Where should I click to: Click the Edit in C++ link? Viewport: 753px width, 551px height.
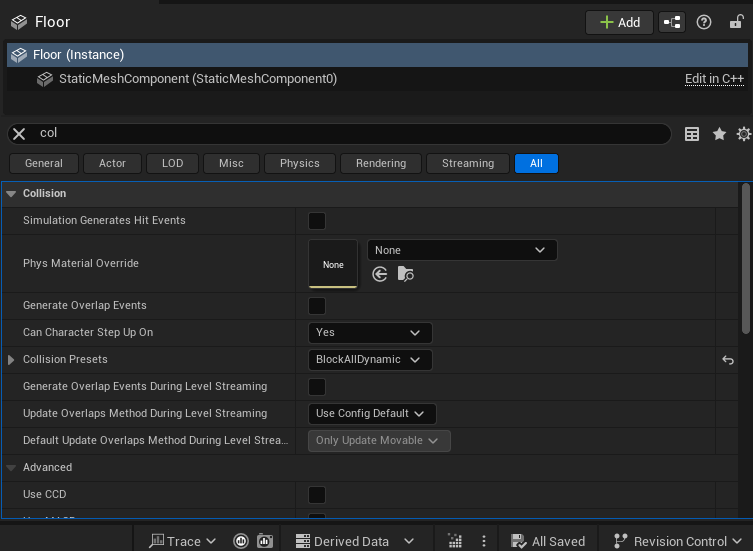point(714,79)
